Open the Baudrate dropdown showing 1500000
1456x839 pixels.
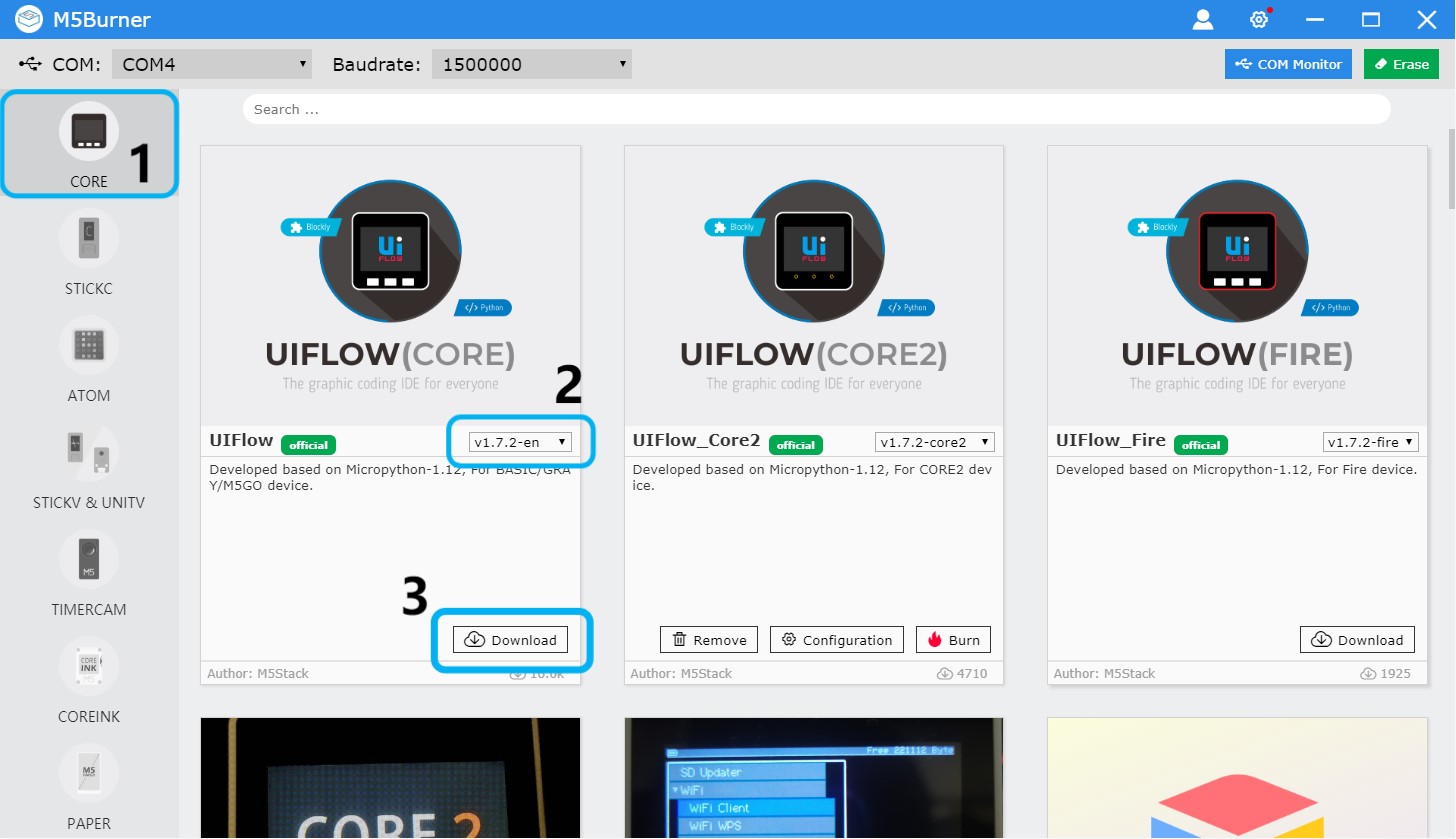(532, 64)
